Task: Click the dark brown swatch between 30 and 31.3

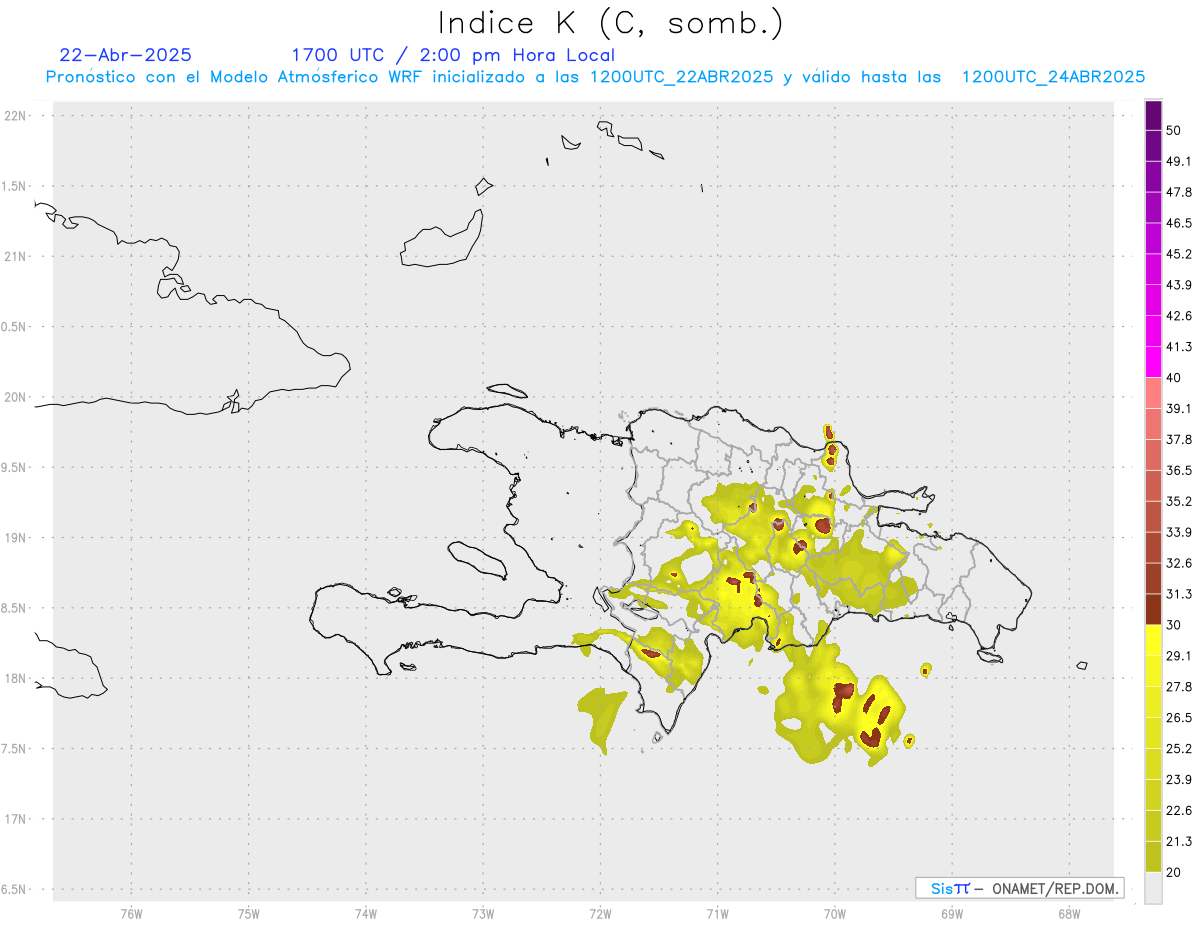Action: coord(1153,610)
